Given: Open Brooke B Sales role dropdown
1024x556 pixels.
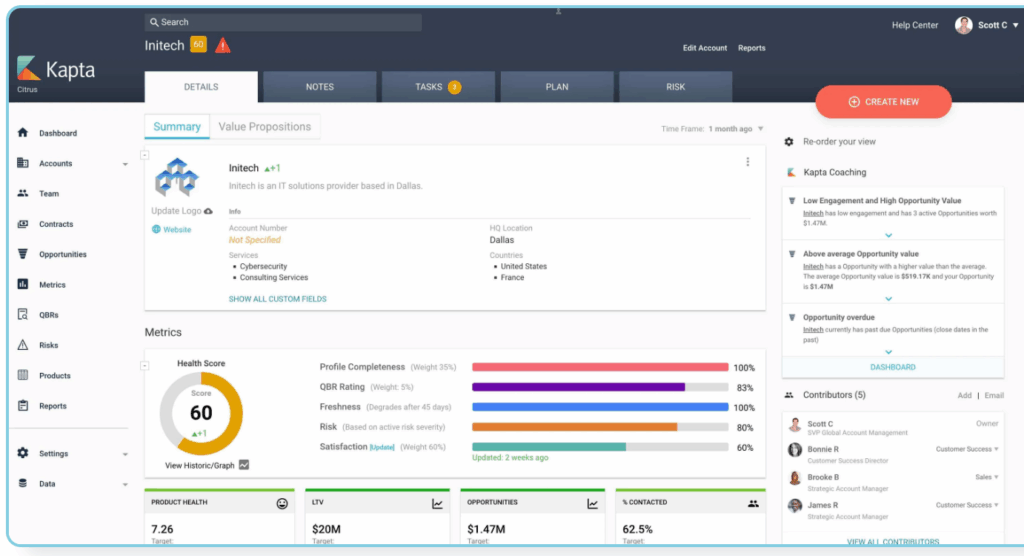Looking at the screenshot, I should [x=987, y=477].
